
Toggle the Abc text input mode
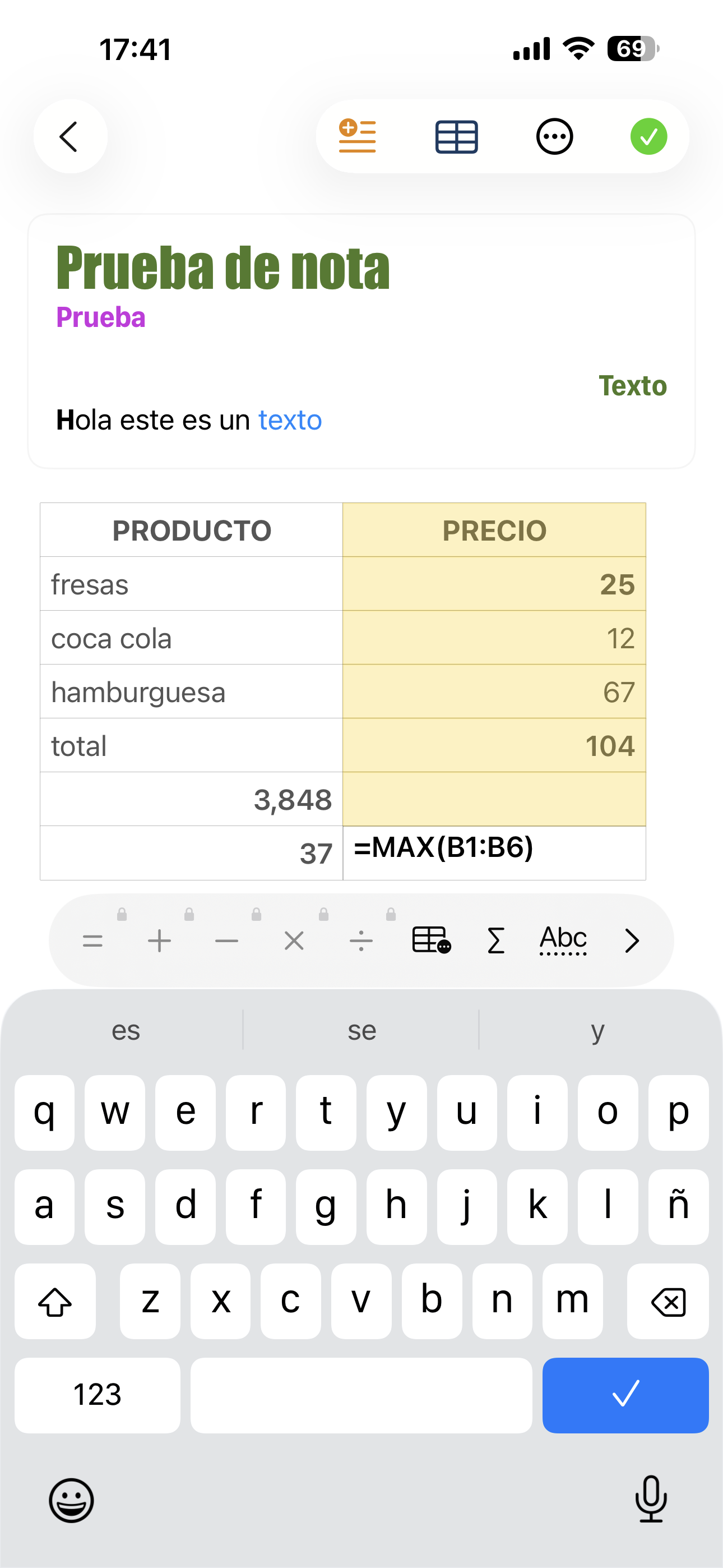tap(563, 940)
